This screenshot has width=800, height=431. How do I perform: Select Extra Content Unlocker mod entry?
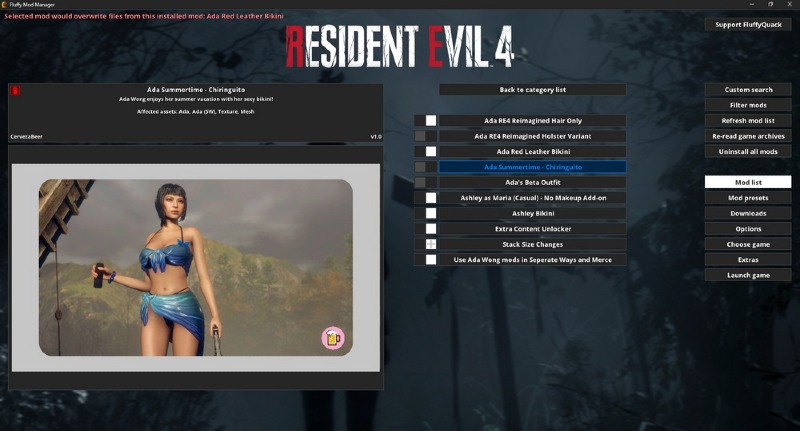click(533, 229)
